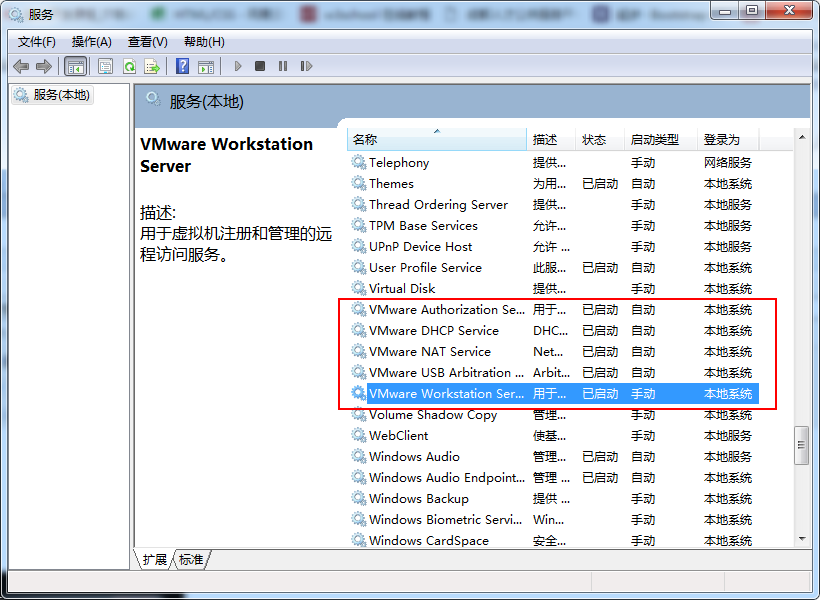Image resolution: width=820 pixels, height=600 pixels.
Task: Click the Export List toolbar icon
Action: point(152,66)
